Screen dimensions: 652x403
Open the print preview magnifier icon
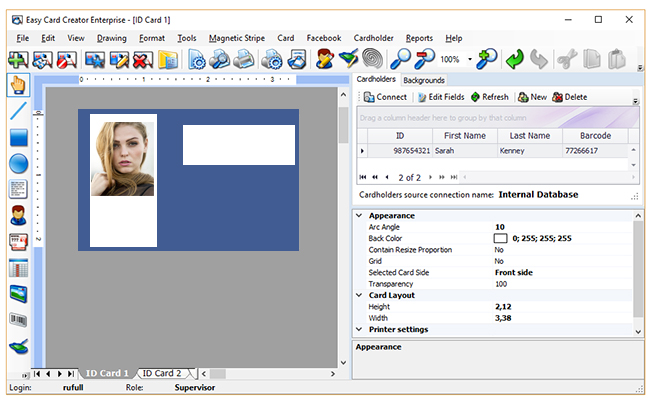[219, 59]
